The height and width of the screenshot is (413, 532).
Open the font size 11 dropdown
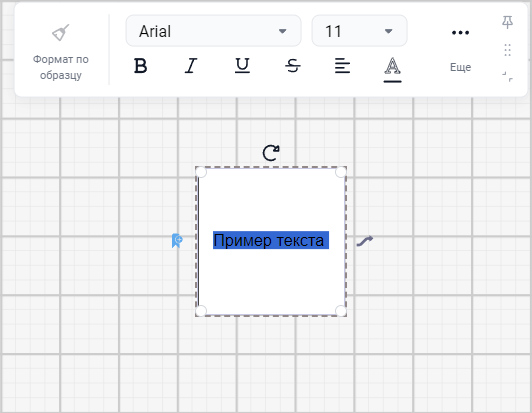click(359, 31)
